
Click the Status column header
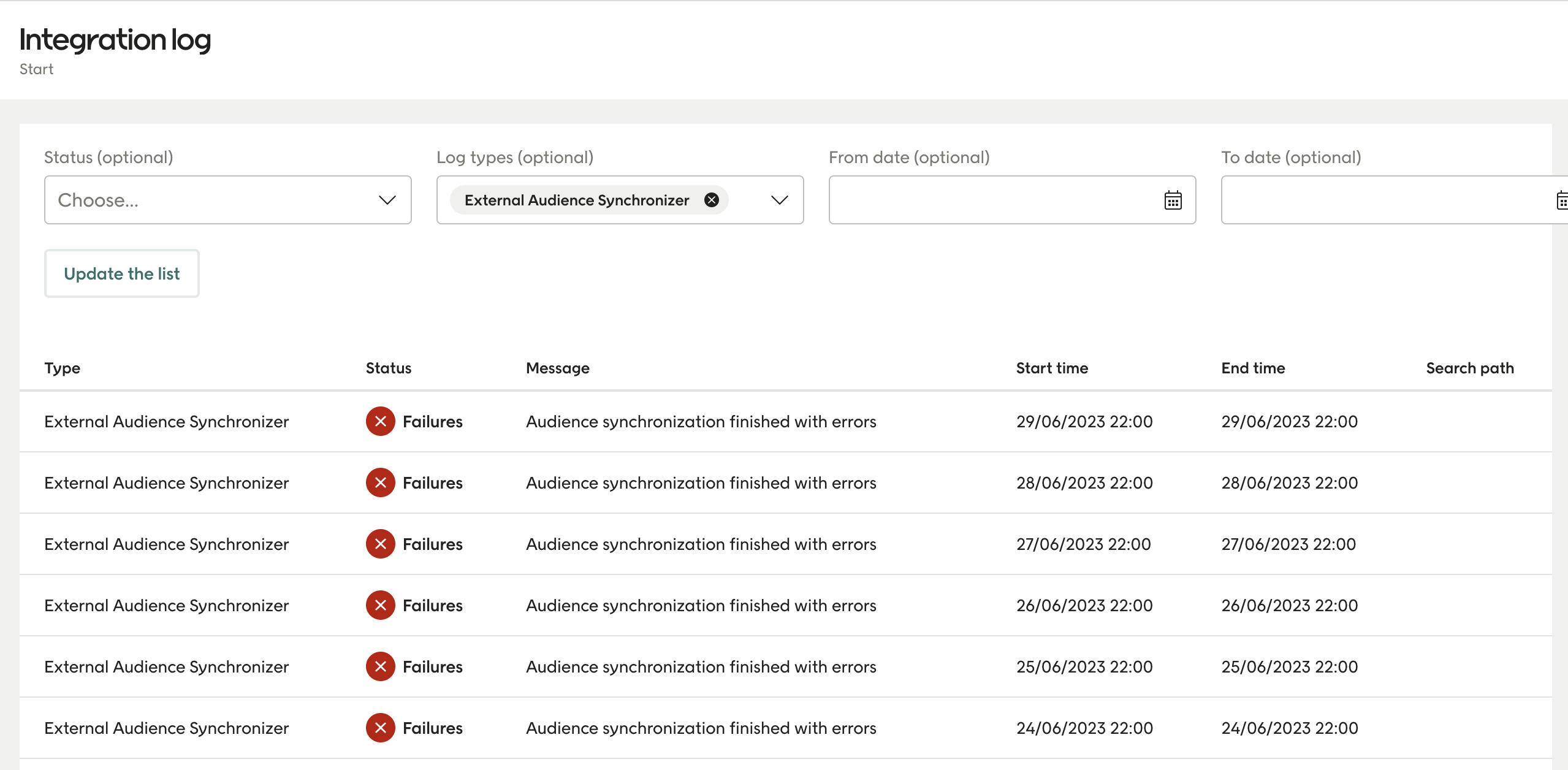click(389, 368)
